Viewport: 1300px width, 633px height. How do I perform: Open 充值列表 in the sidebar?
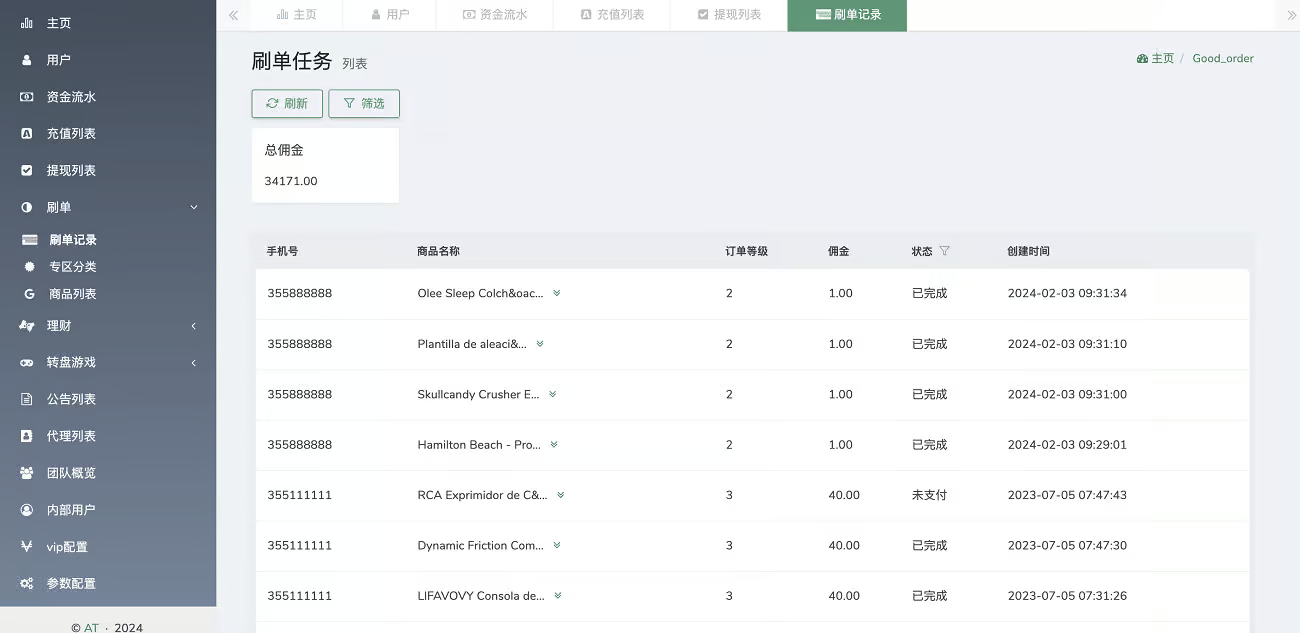point(71,134)
